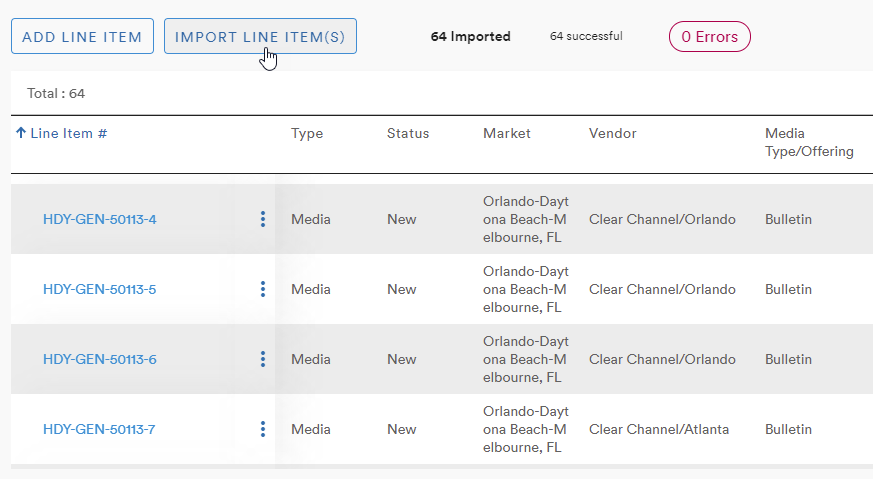
Task: Click Bulletin in the 50113-4 row
Action: [x=788, y=219]
